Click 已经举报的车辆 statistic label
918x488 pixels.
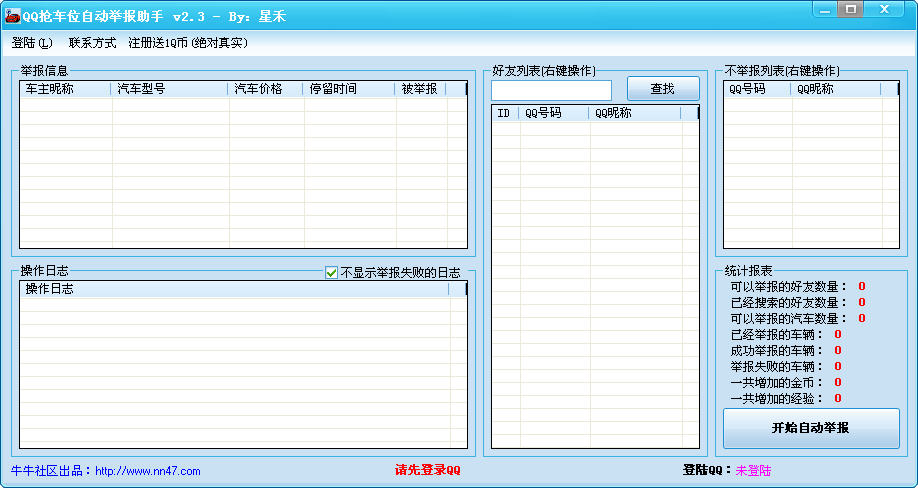coord(777,335)
